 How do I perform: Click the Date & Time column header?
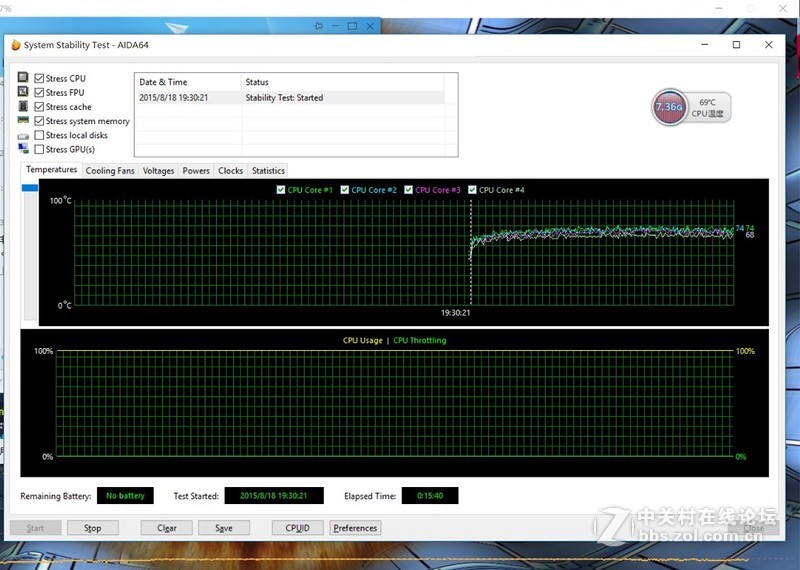[187, 82]
